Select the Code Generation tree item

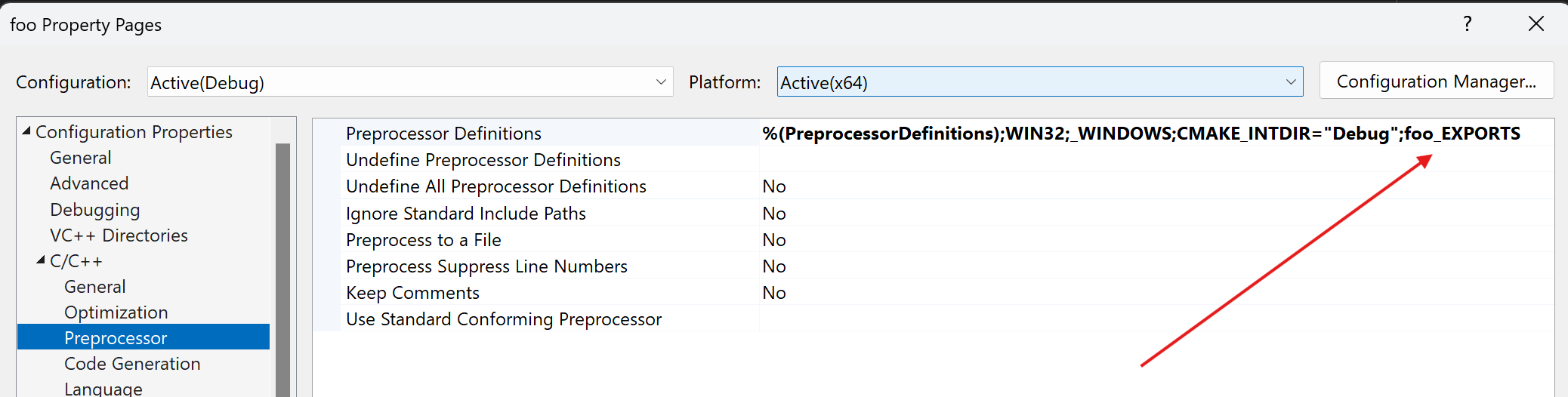[x=132, y=364]
